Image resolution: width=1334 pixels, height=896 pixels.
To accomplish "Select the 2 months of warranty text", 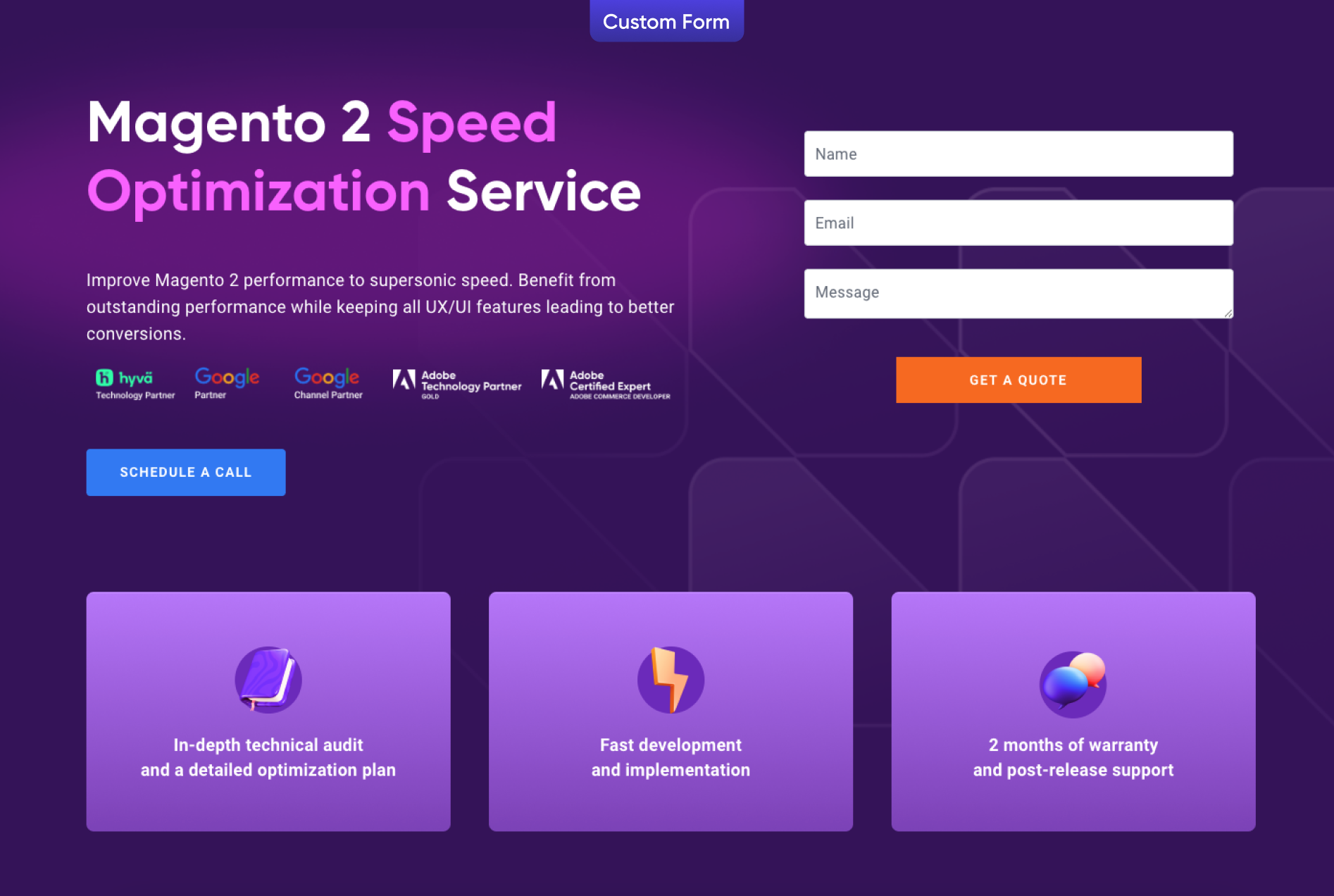I will [1073, 757].
